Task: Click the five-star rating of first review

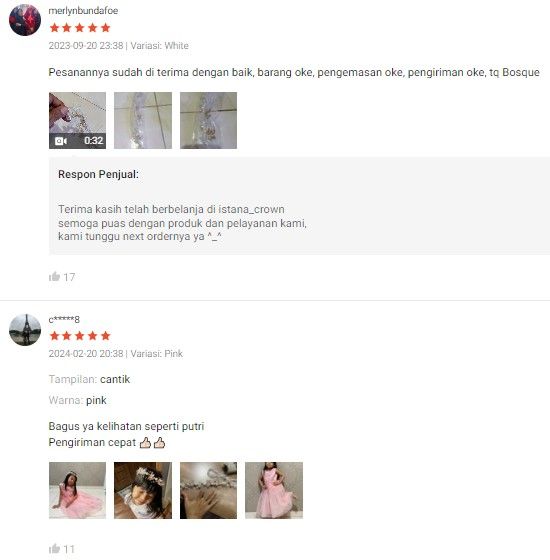Action: 80,28
